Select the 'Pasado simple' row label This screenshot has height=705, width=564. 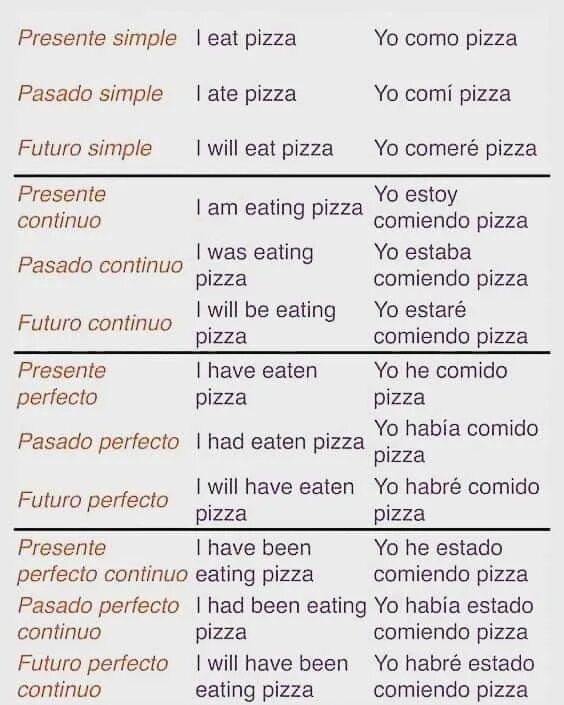[x=90, y=94]
